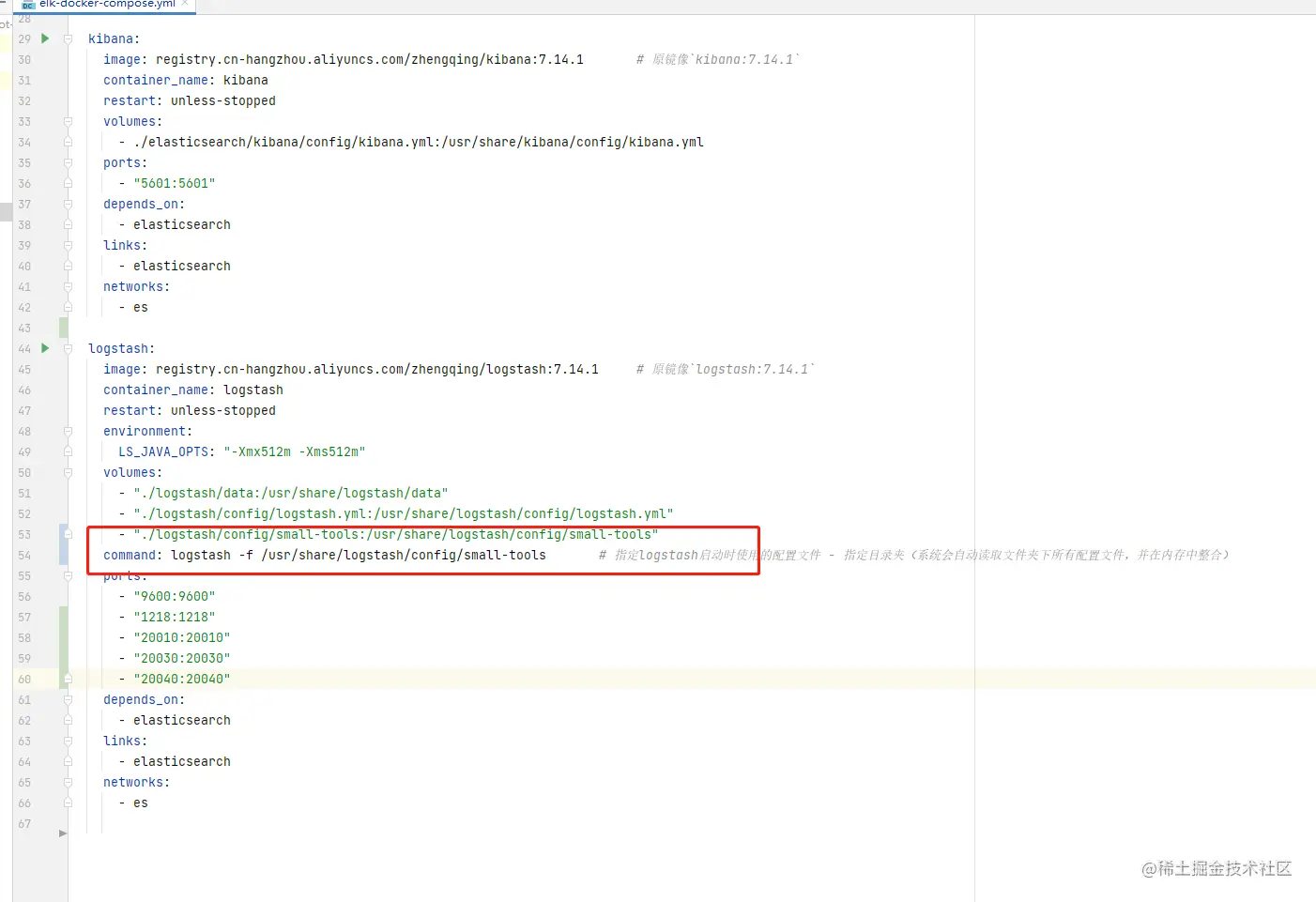This screenshot has width=1316, height=902.
Task: Click 'container_name: logstash' line
Action: pyautogui.click(x=193, y=390)
